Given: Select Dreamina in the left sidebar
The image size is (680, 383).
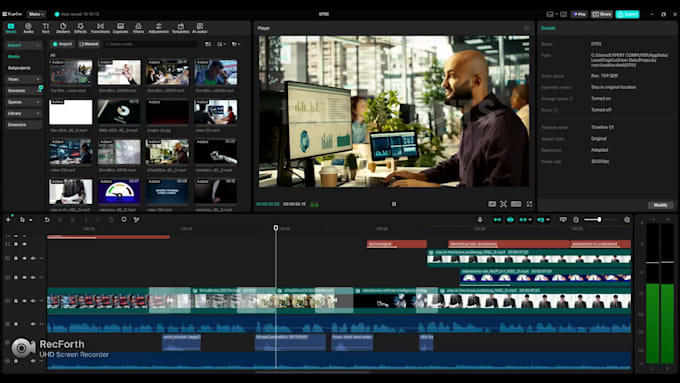Looking at the screenshot, I should 17,125.
